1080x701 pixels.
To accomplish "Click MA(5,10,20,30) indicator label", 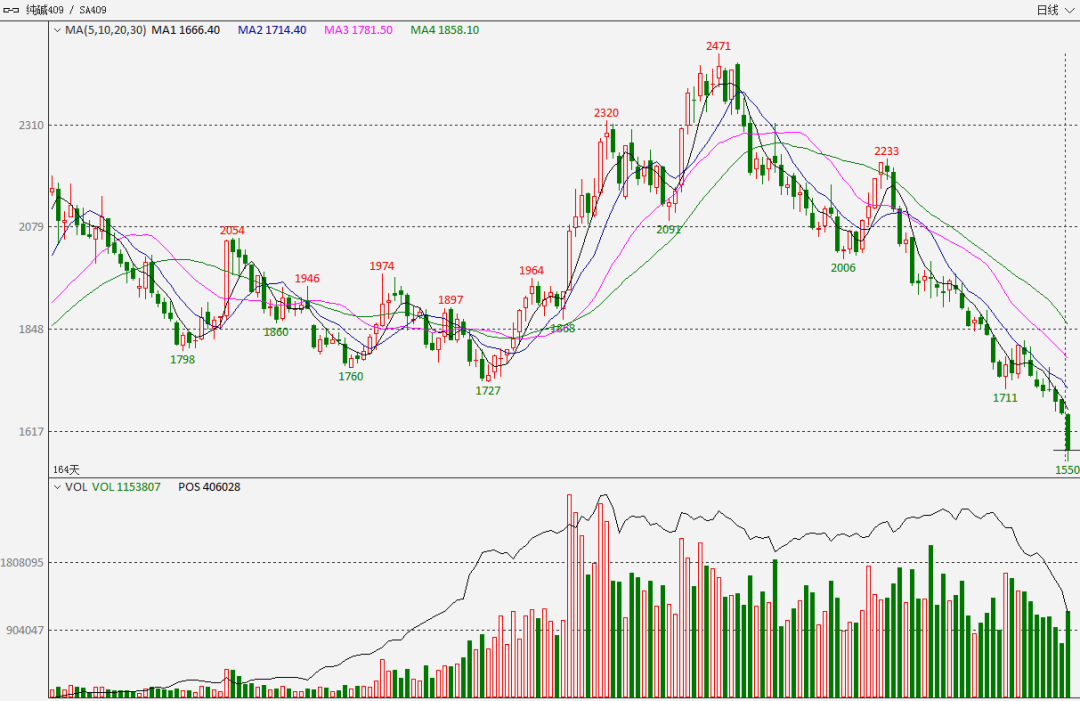I will [105, 30].
